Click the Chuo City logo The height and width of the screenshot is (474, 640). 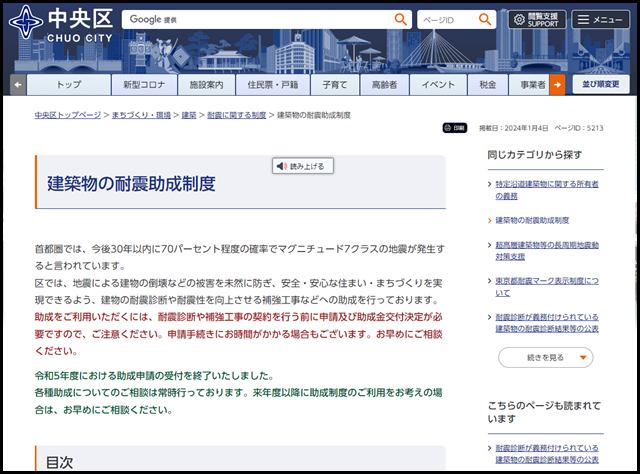(x=60, y=22)
